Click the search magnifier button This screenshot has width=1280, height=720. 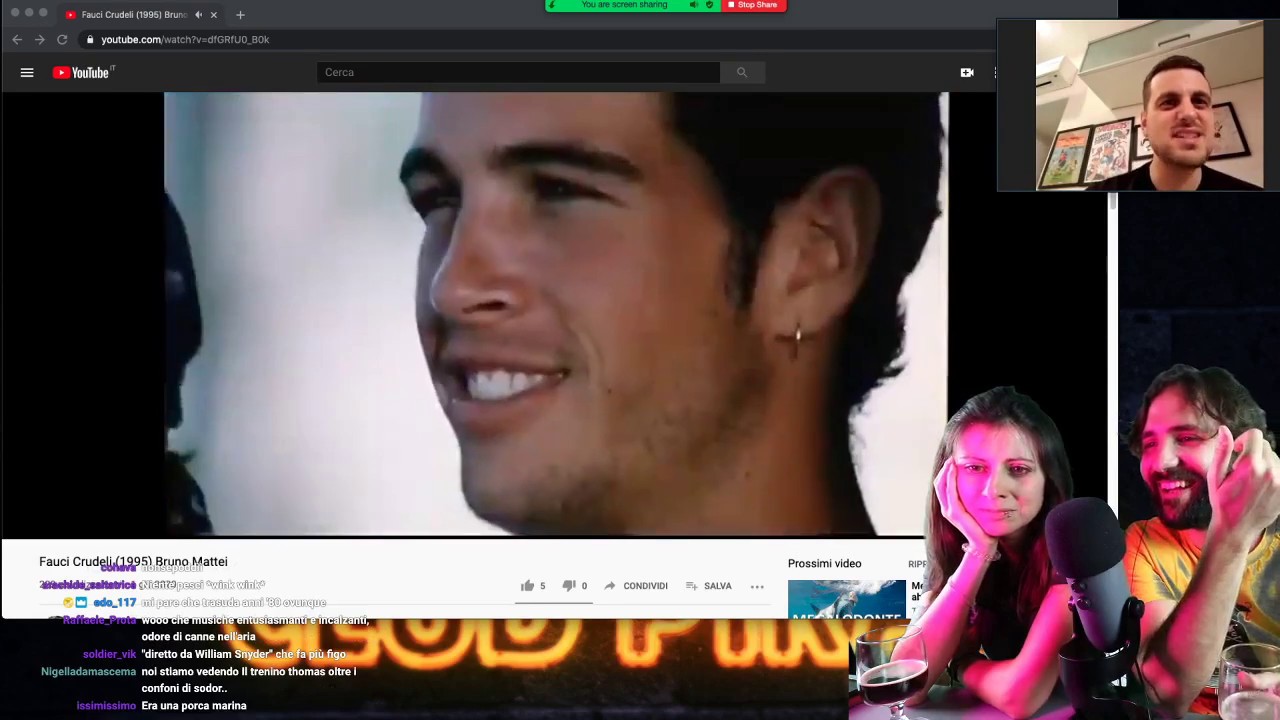click(742, 72)
